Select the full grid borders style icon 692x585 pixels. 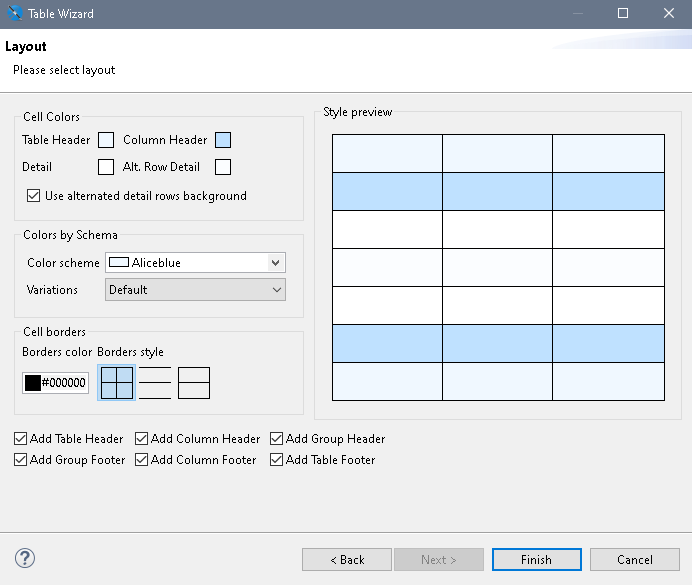click(x=116, y=383)
